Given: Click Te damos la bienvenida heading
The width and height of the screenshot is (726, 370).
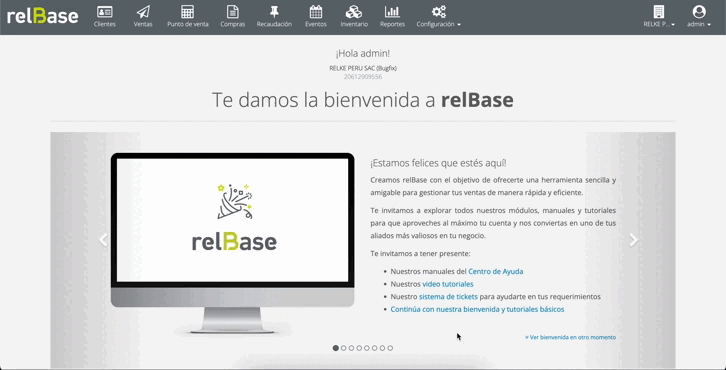Looking at the screenshot, I should click(x=363, y=100).
